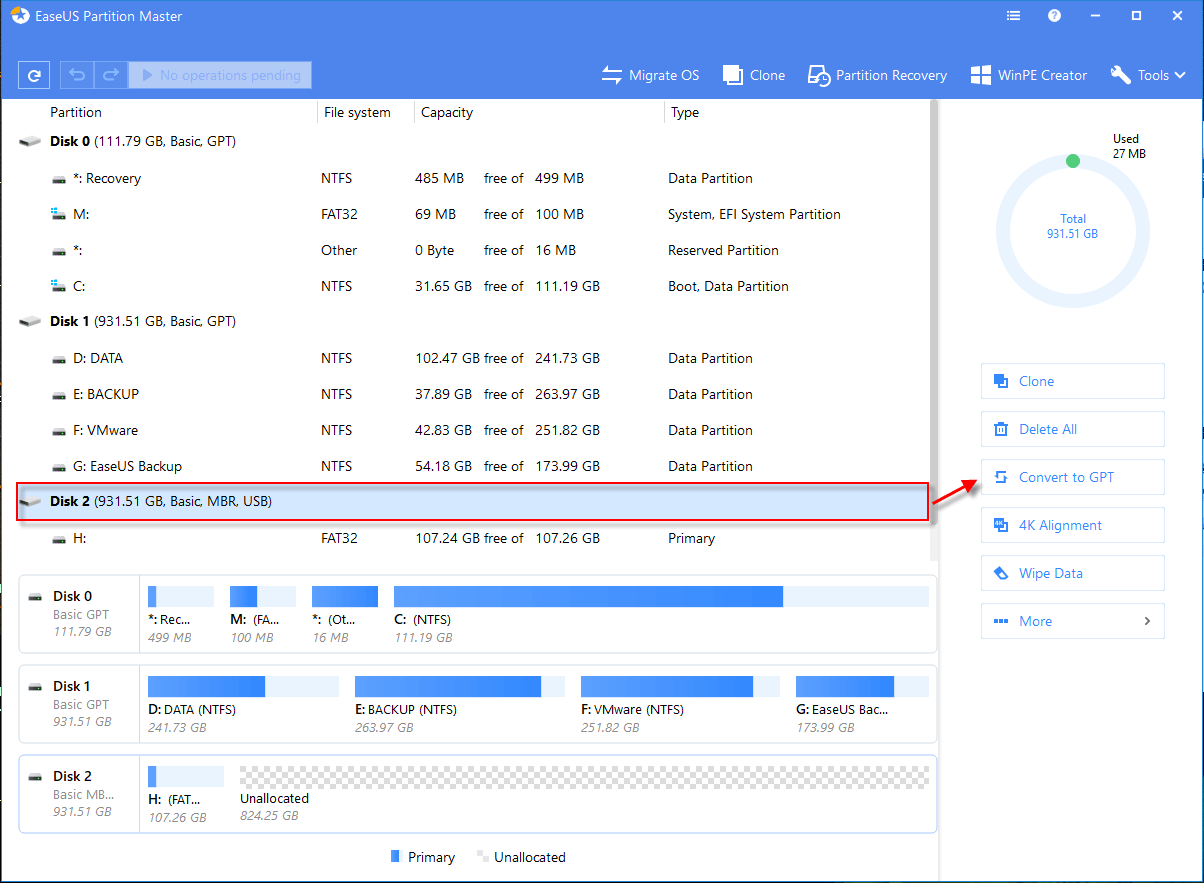Click Convert to GPT
This screenshot has width=1204, height=883.
[x=1073, y=477]
